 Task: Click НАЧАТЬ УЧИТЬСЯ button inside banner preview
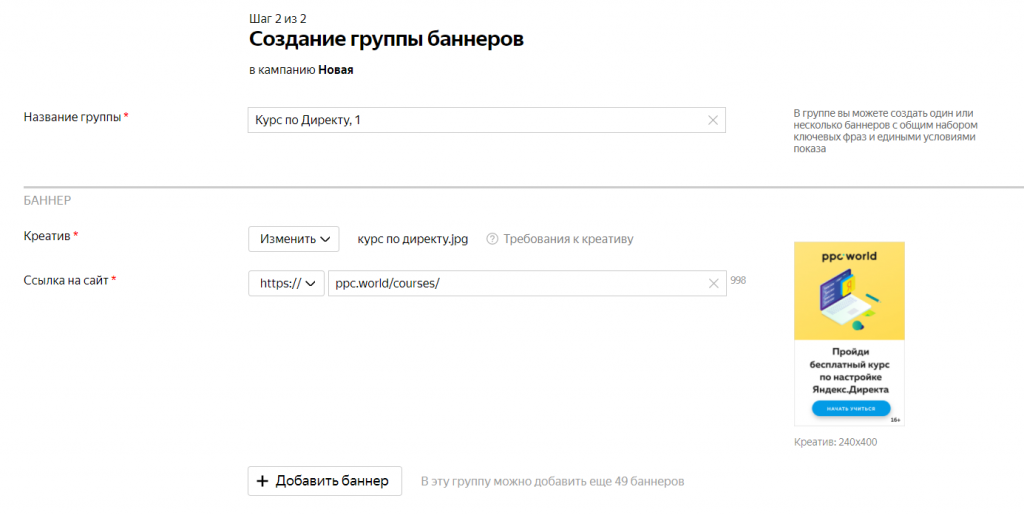coord(851,409)
